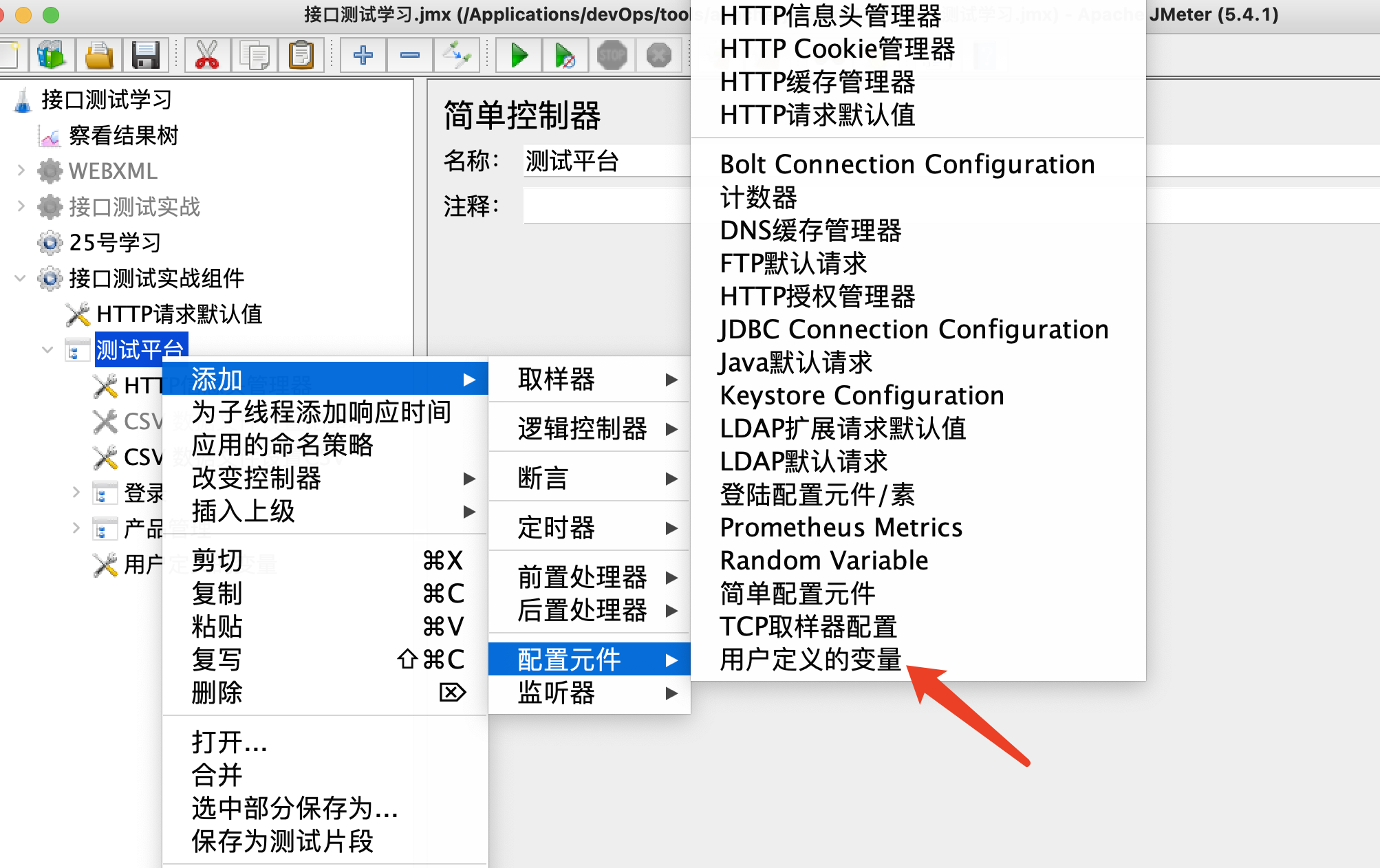The image size is (1380, 868).
Task: Select 察看结果树 in tree
Action: [x=122, y=135]
